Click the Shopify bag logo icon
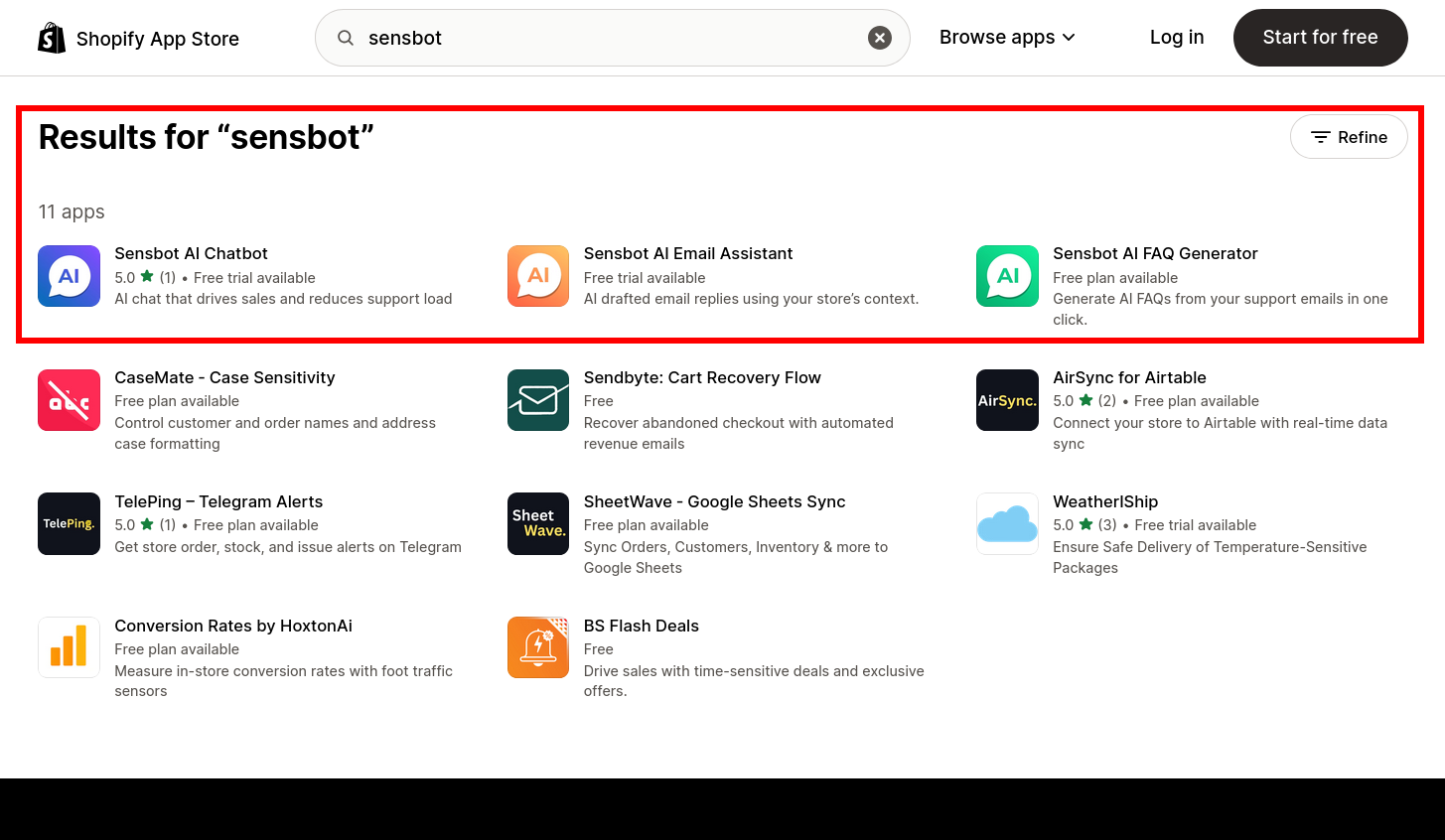Viewport: 1445px width, 840px height. point(52,38)
